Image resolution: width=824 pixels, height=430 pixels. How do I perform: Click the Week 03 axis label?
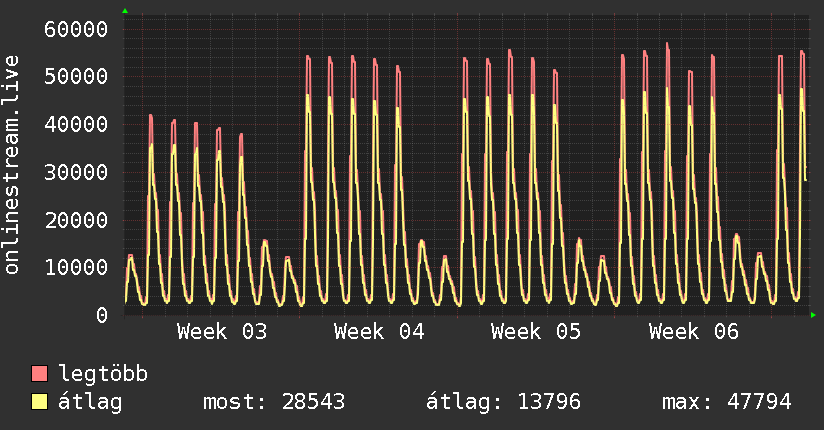coord(222,332)
